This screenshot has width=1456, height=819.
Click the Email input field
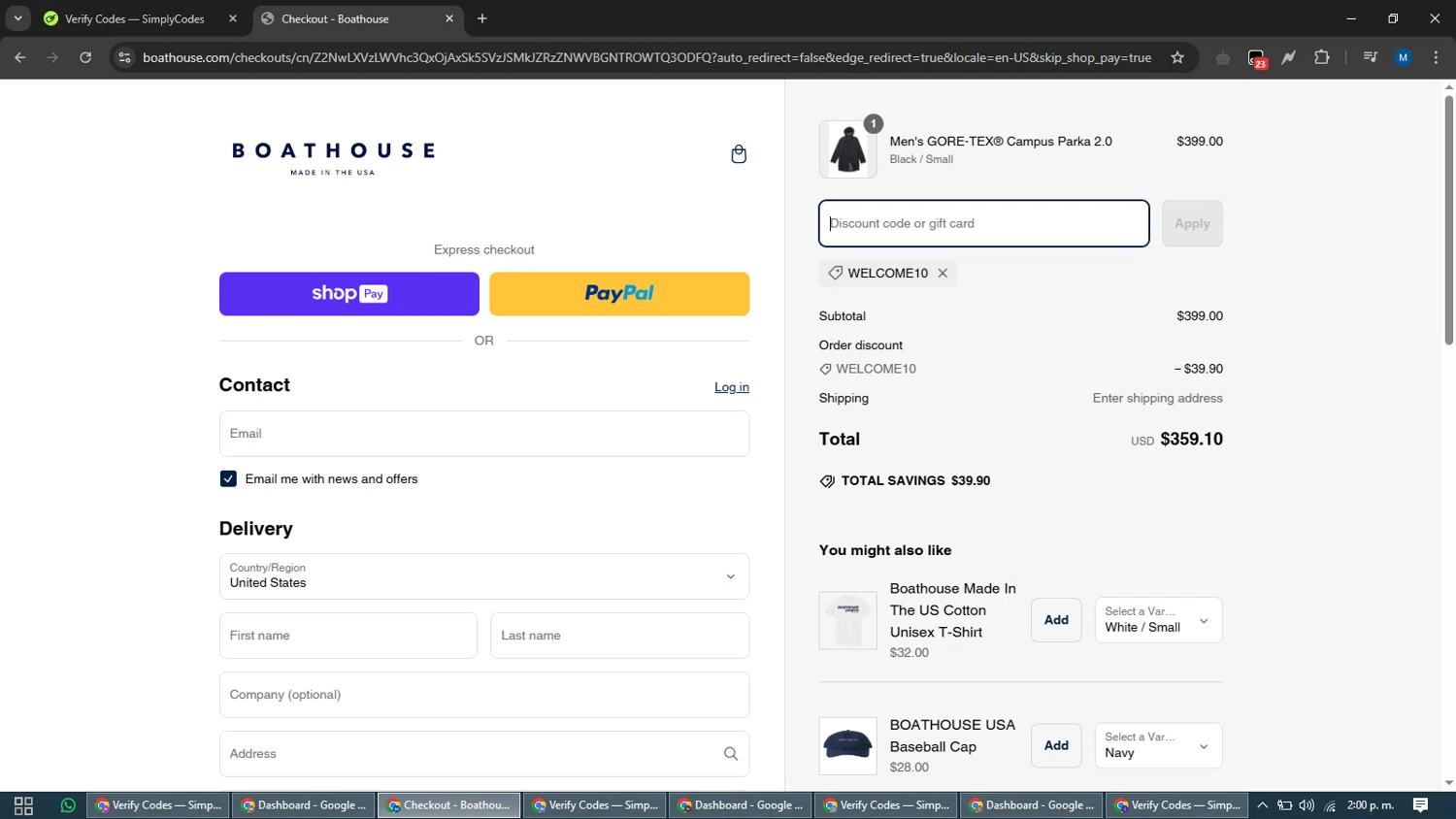click(484, 434)
